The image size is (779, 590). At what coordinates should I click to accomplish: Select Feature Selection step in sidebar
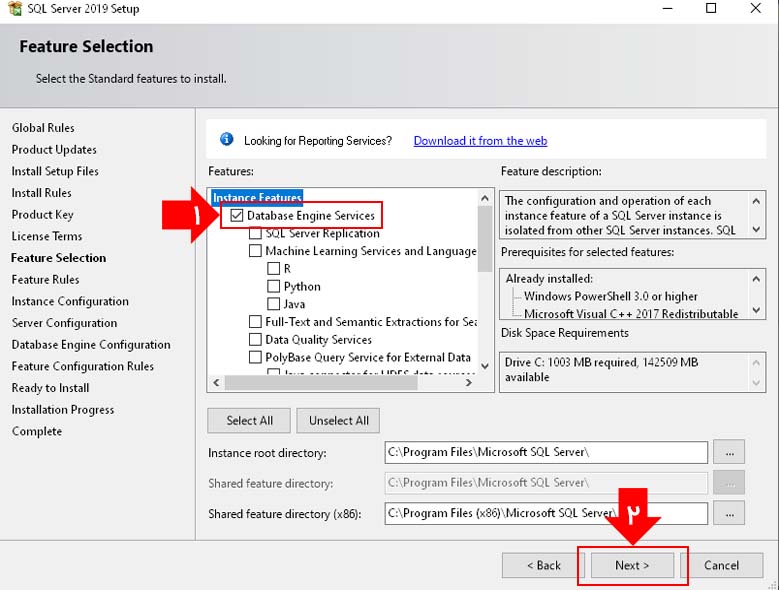(x=59, y=258)
